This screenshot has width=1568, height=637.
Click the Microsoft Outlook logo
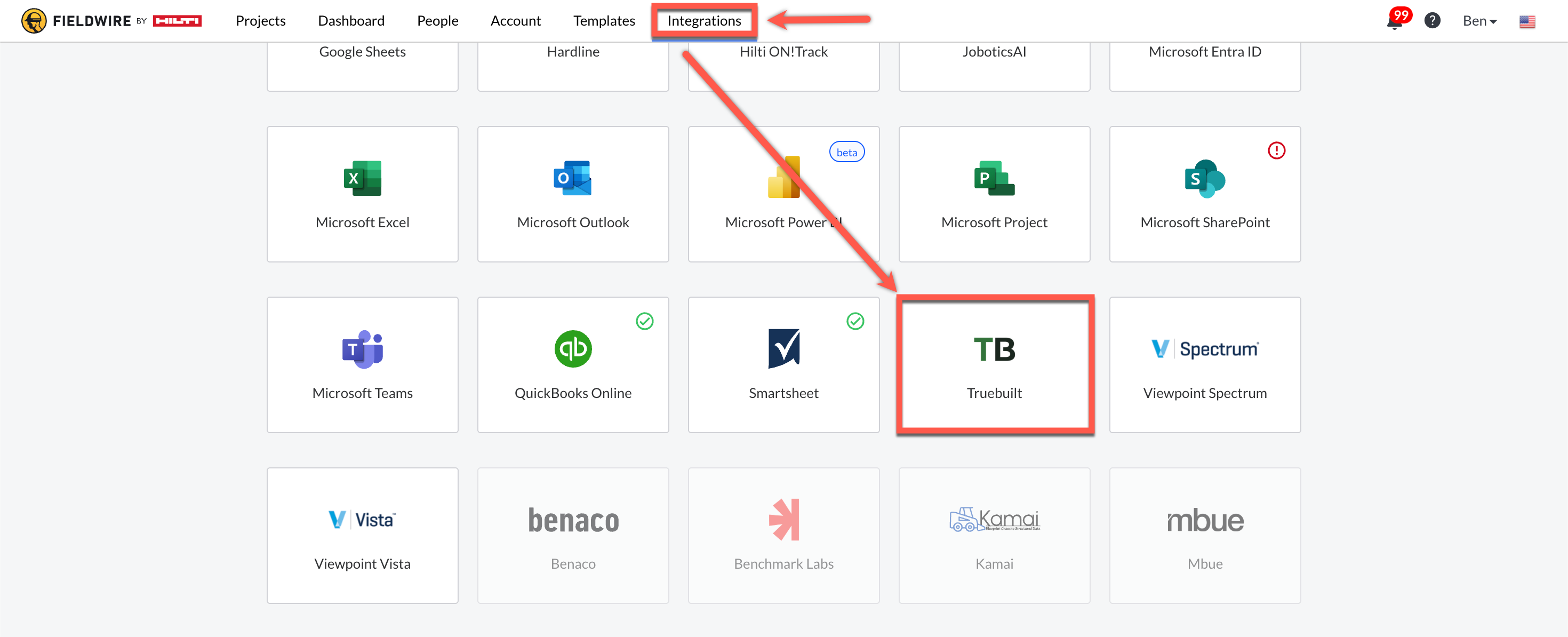click(572, 178)
